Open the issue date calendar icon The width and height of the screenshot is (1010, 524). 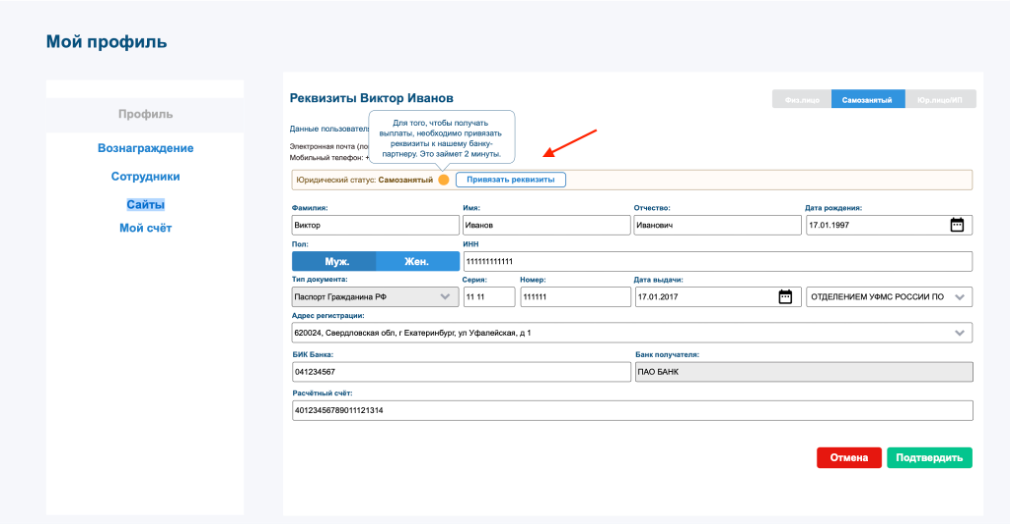(785, 297)
